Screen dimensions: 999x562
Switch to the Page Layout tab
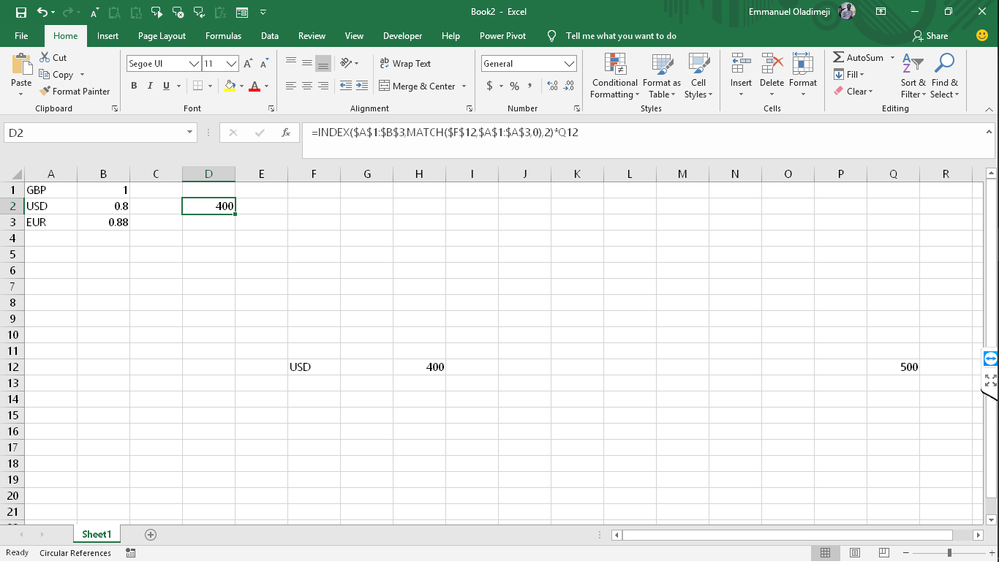[162, 36]
